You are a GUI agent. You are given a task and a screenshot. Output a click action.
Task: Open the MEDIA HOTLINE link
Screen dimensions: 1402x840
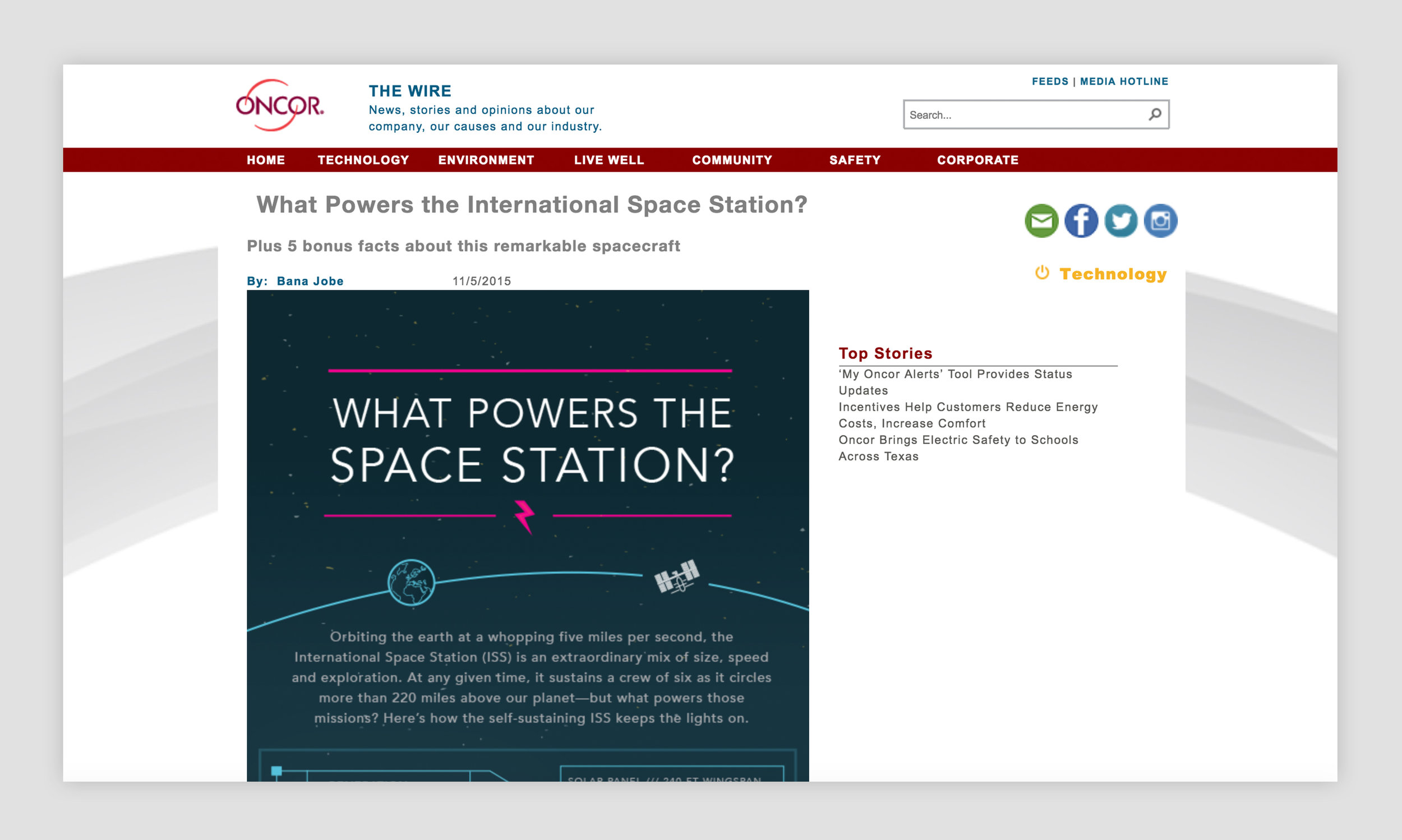click(x=1123, y=81)
